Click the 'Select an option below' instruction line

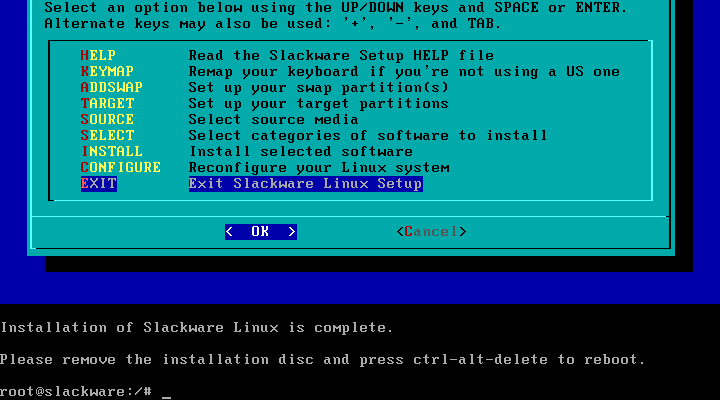pyautogui.click(x=336, y=8)
